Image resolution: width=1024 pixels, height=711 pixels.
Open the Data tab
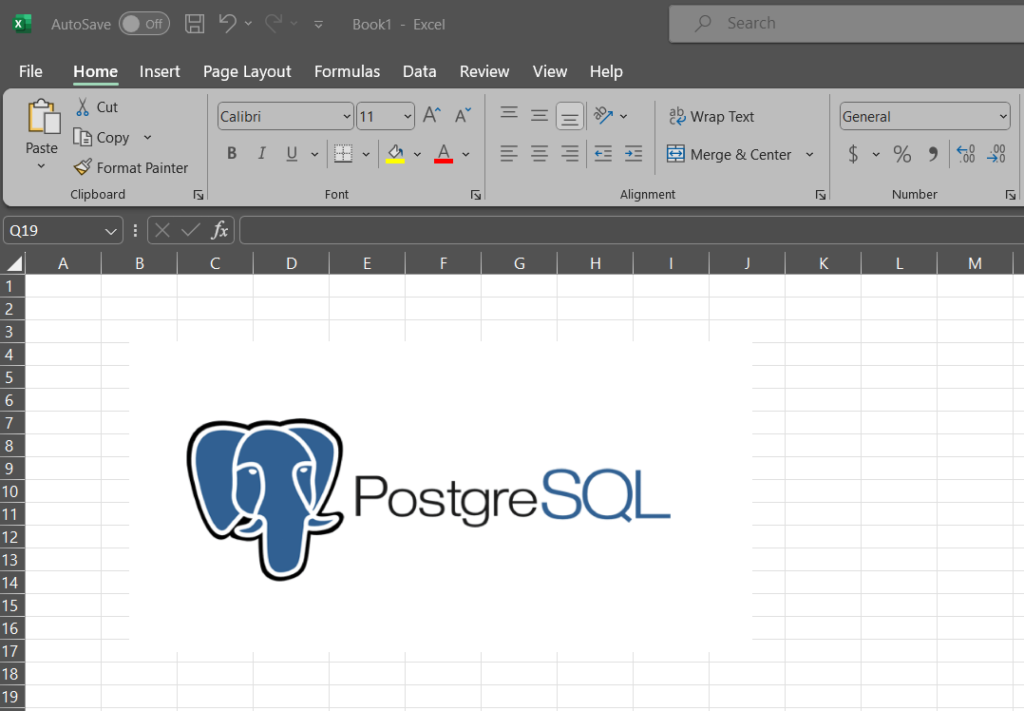[419, 71]
